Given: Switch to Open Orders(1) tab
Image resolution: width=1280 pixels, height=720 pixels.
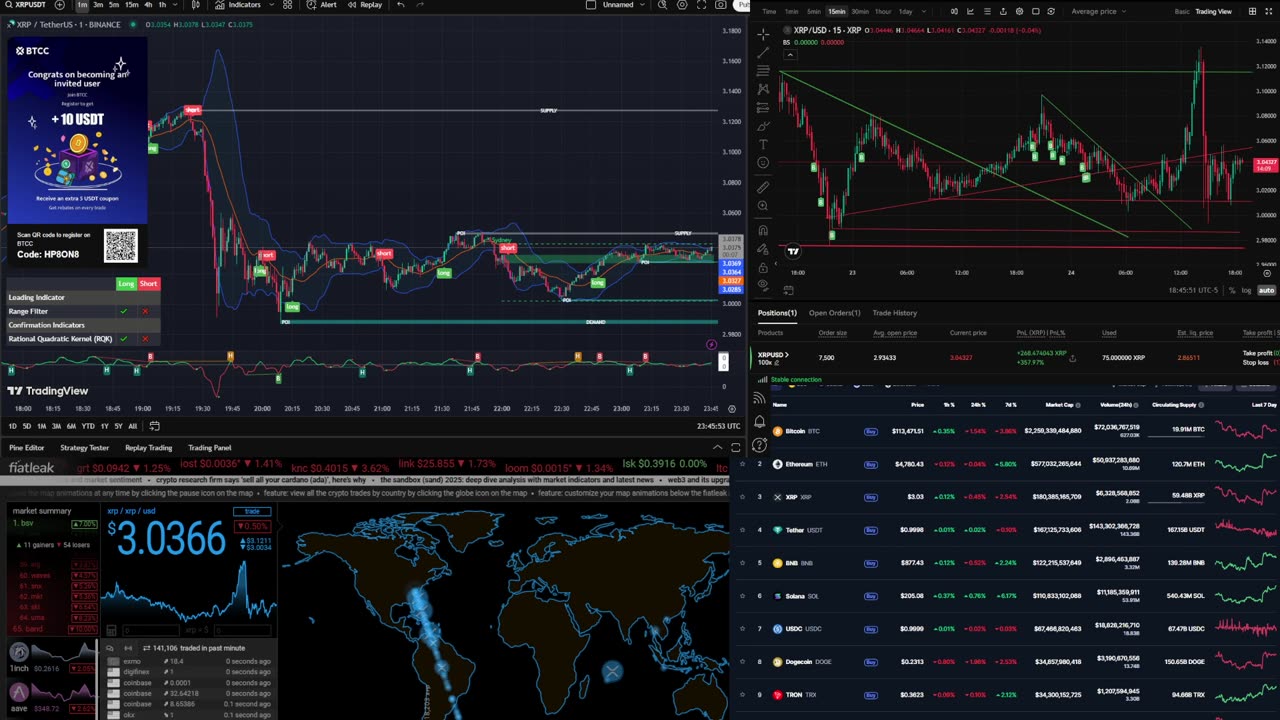Looking at the screenshot, I should coord(834,313).
